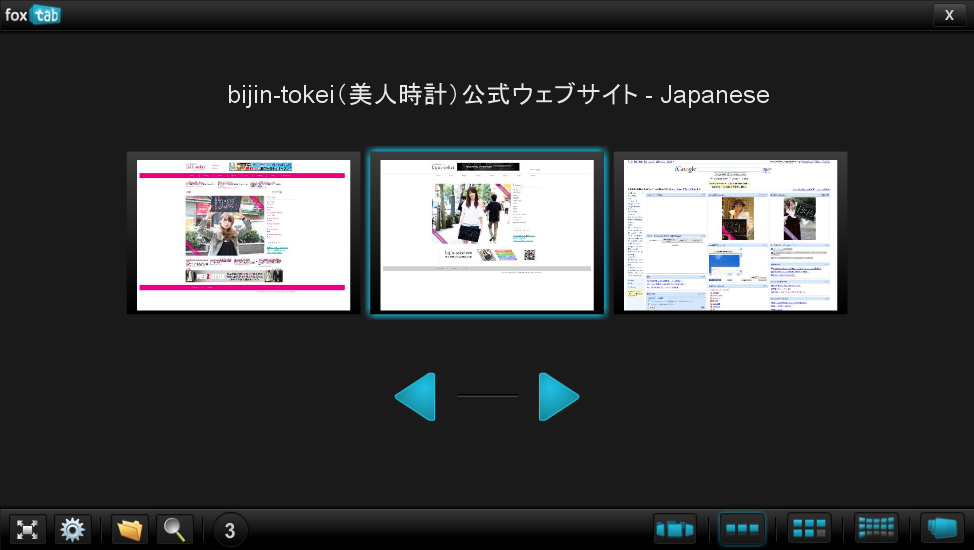Select the three-in-row layout view

[742, 529]
